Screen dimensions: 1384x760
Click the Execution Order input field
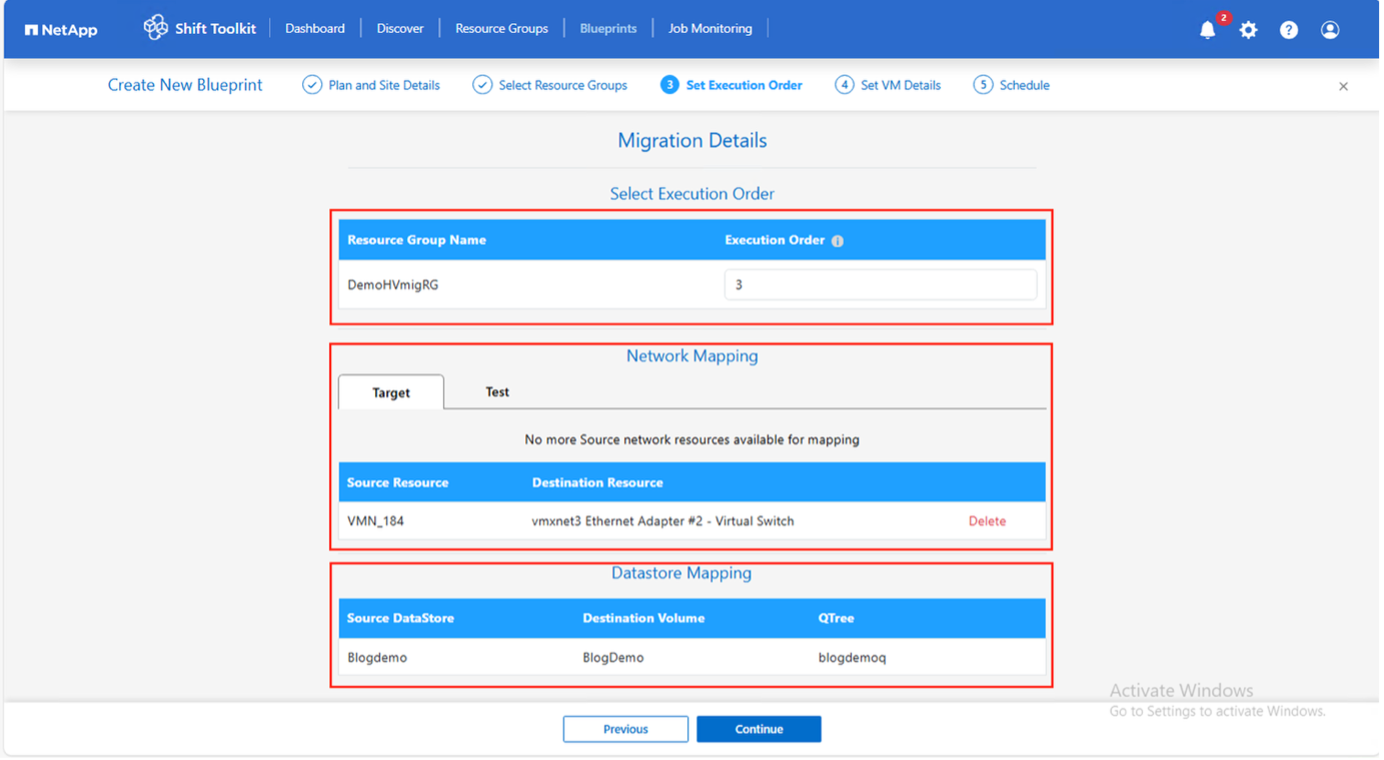click(880, 285)
